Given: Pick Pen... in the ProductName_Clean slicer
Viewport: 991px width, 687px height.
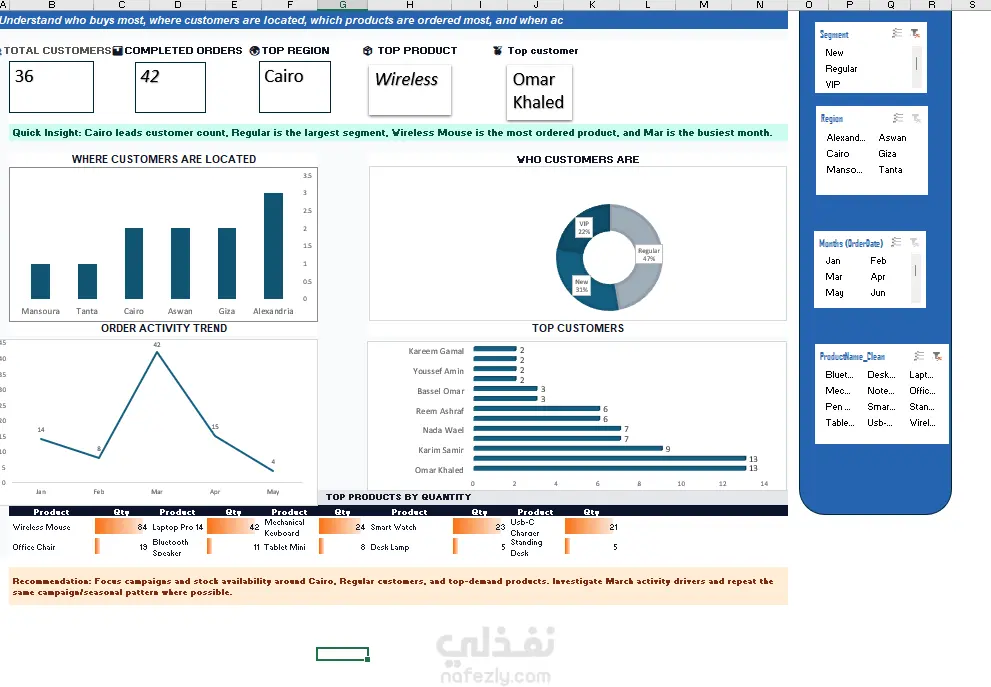Looking at the screenshot, I should click(840, 407).
